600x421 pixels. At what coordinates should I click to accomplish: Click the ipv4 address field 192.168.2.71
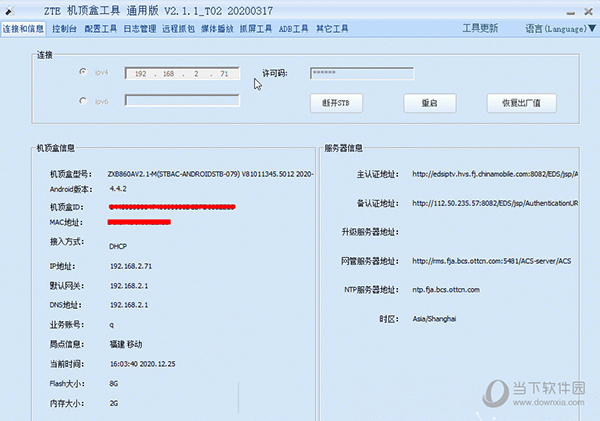182,73
